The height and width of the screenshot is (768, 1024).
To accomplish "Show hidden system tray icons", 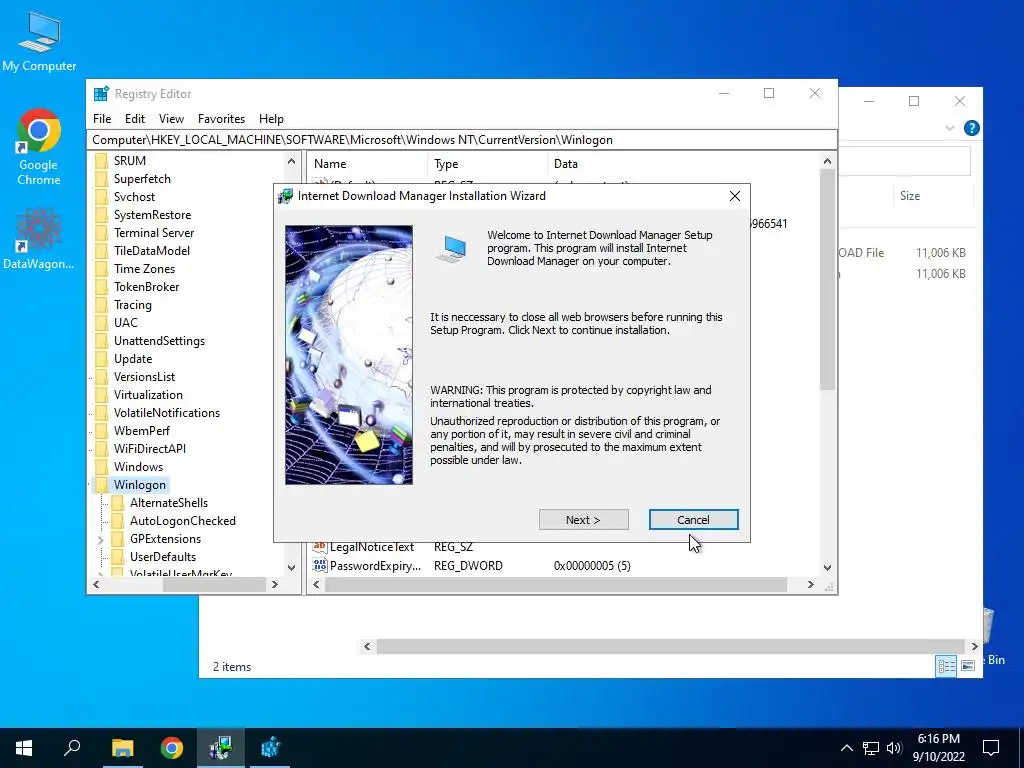I will pos(846,748).
